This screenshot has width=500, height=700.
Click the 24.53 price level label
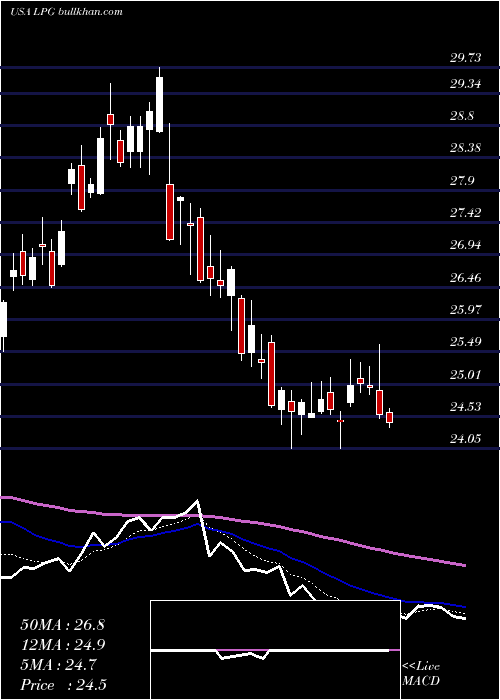tap(466, 406)
